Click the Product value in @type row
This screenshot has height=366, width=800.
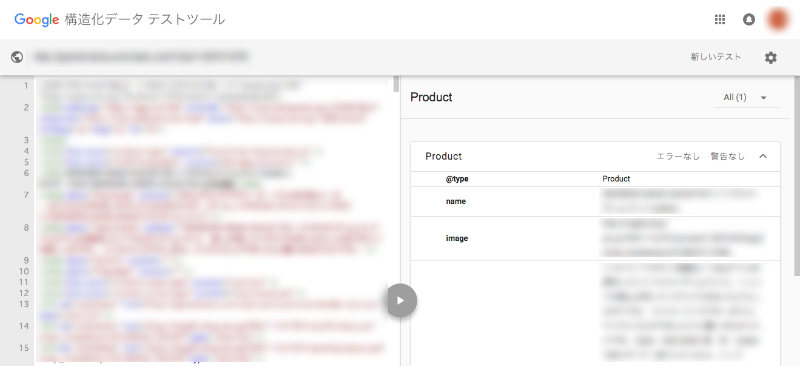click(616, 179)
